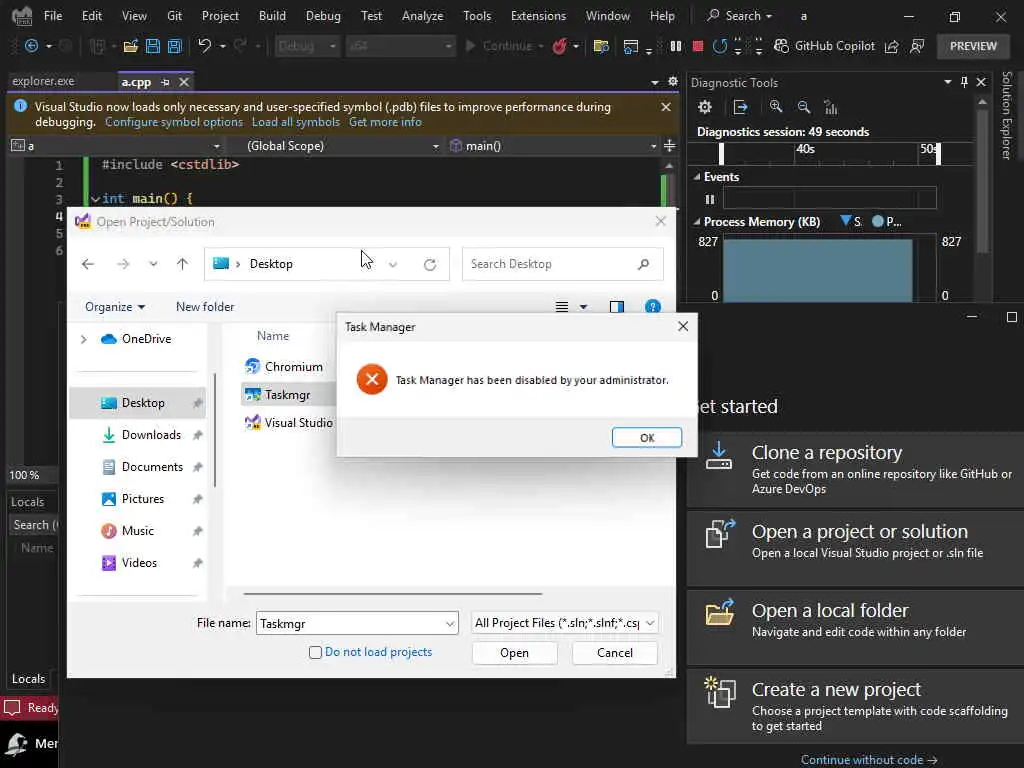Toggle the Private Bytes legend marker
This screenshot has height=768, width=1024.
878,221
